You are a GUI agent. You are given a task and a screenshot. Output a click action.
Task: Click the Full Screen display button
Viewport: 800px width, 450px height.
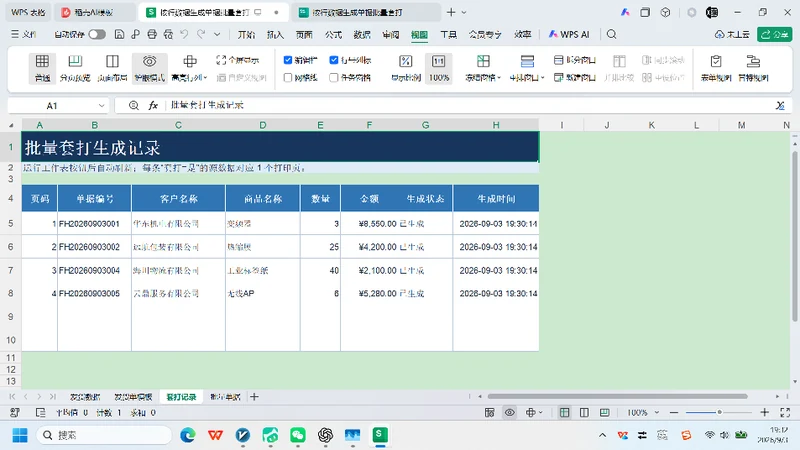tap(238, 60)
